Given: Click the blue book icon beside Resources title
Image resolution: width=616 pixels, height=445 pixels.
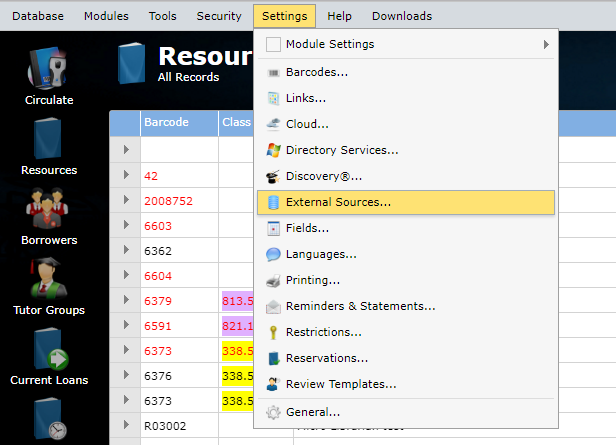Looking at the screenshot, I should point(132,63).
